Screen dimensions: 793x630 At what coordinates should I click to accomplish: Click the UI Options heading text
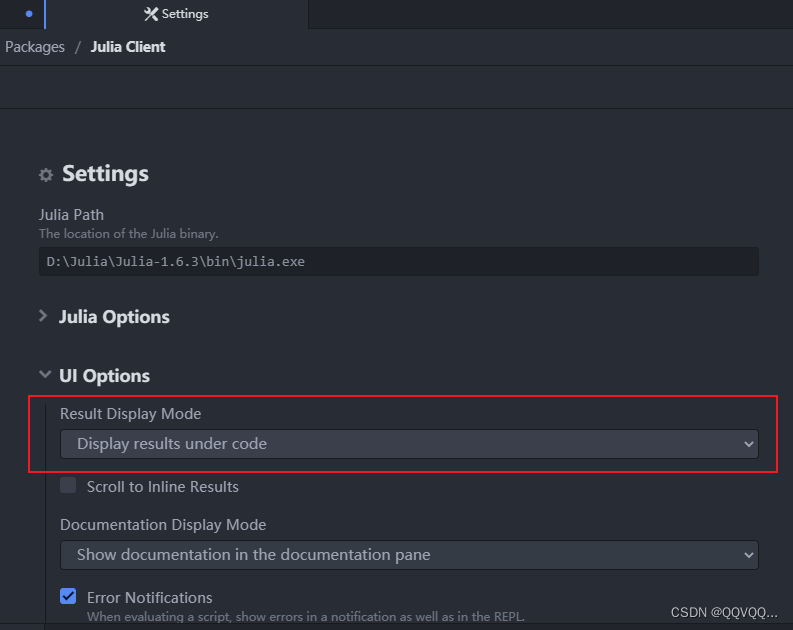tap(104, 376)
